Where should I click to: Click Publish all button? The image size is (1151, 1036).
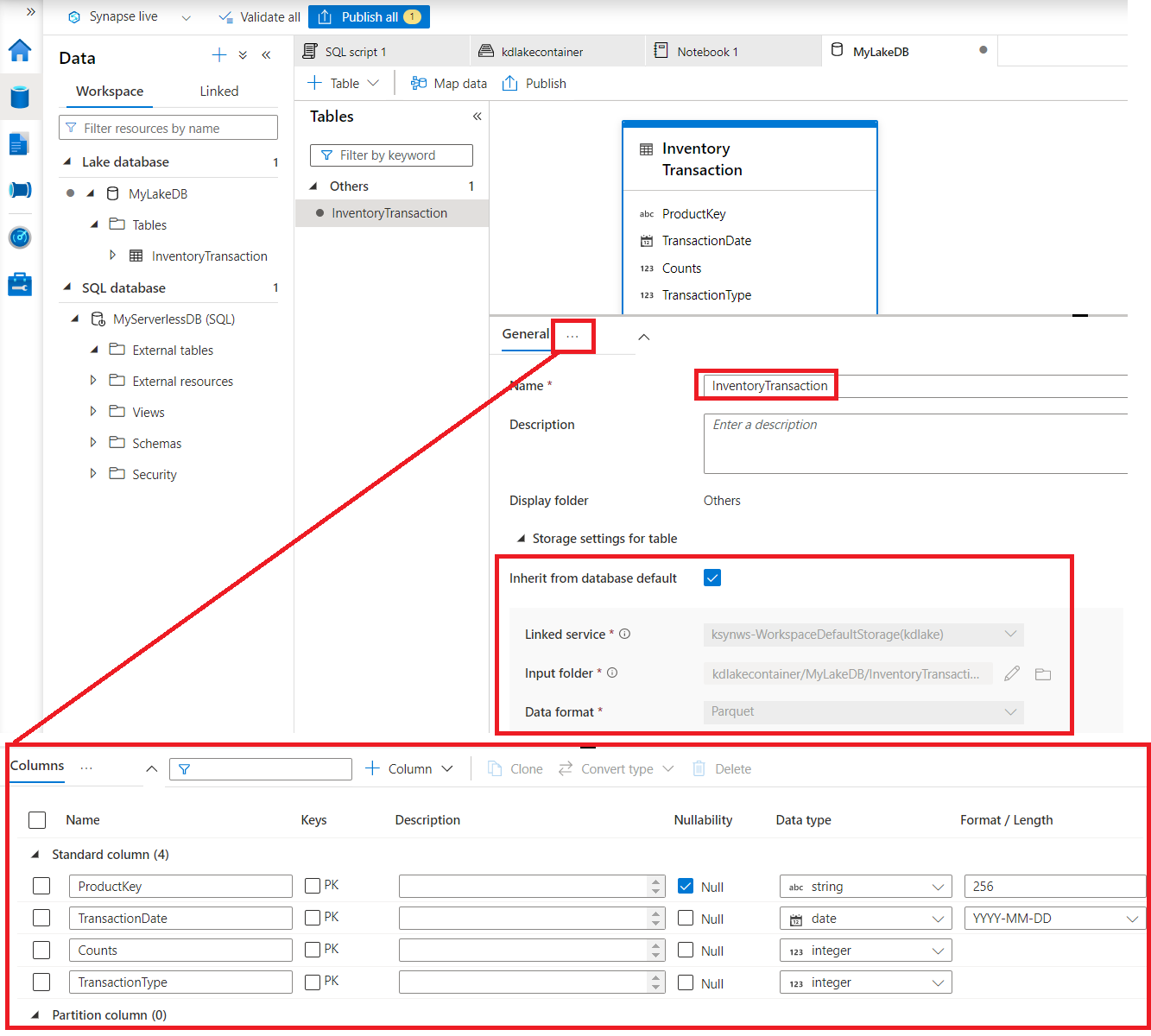[x=369, y=16]
